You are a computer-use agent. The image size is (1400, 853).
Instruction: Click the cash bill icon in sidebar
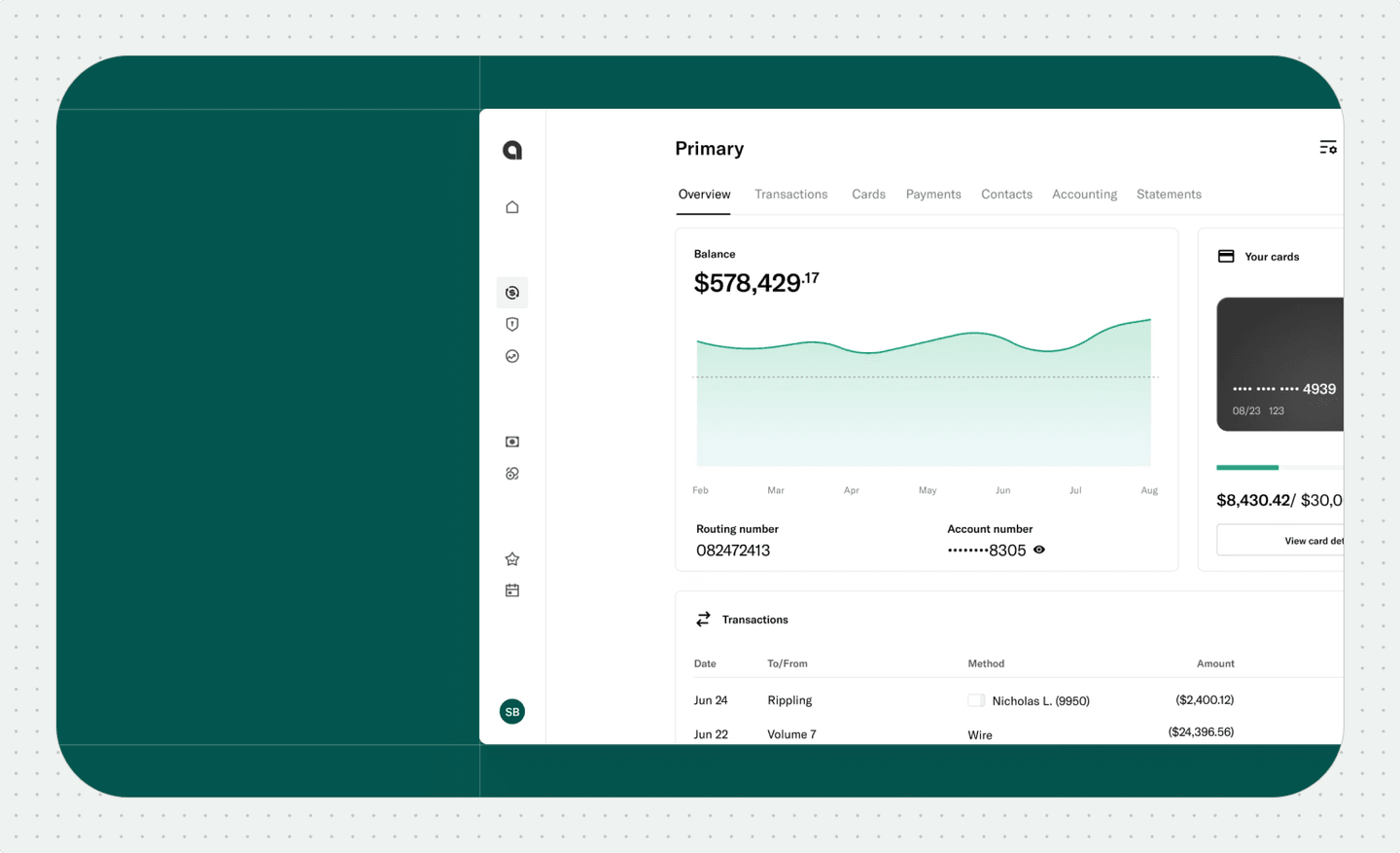click(x=512, y=442)
